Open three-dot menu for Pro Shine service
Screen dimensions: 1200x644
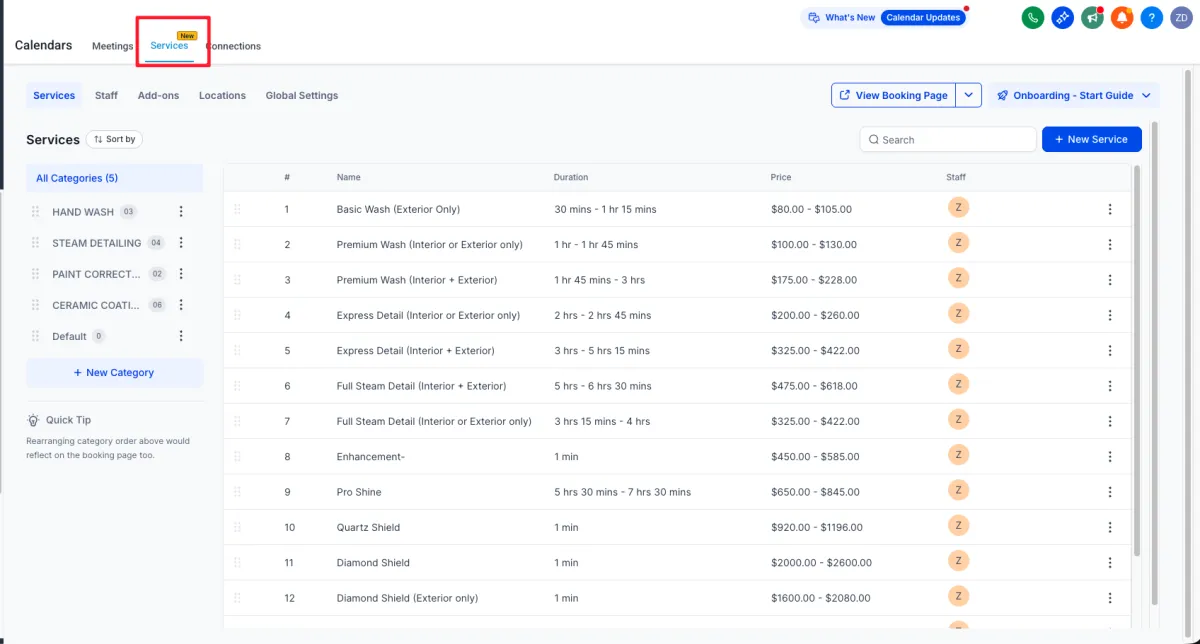click(x=1110, y=492)
